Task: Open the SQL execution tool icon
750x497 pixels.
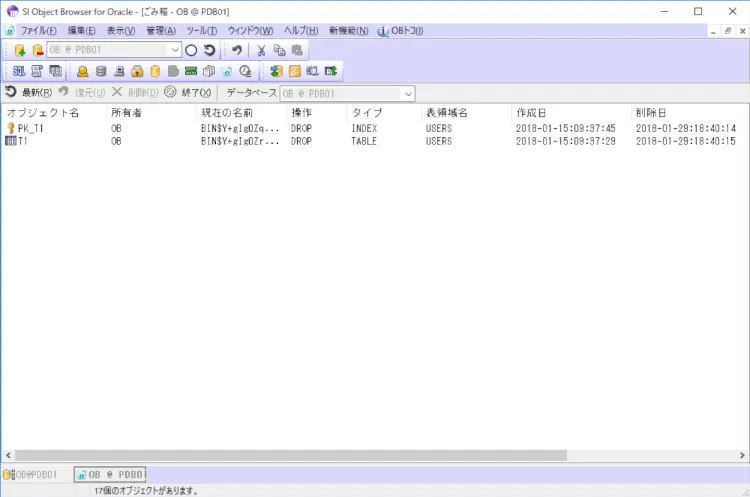Action: click(x=19, y=71)
